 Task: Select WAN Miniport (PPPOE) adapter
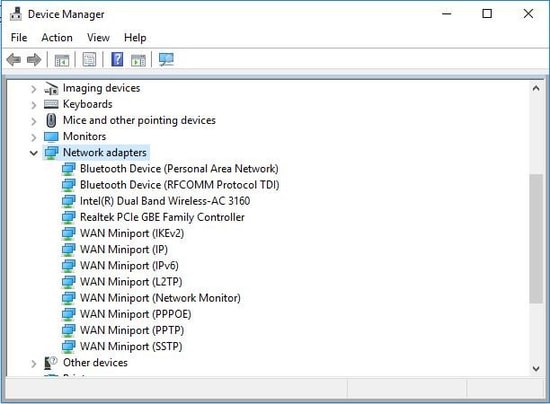(x=135, y=314)
